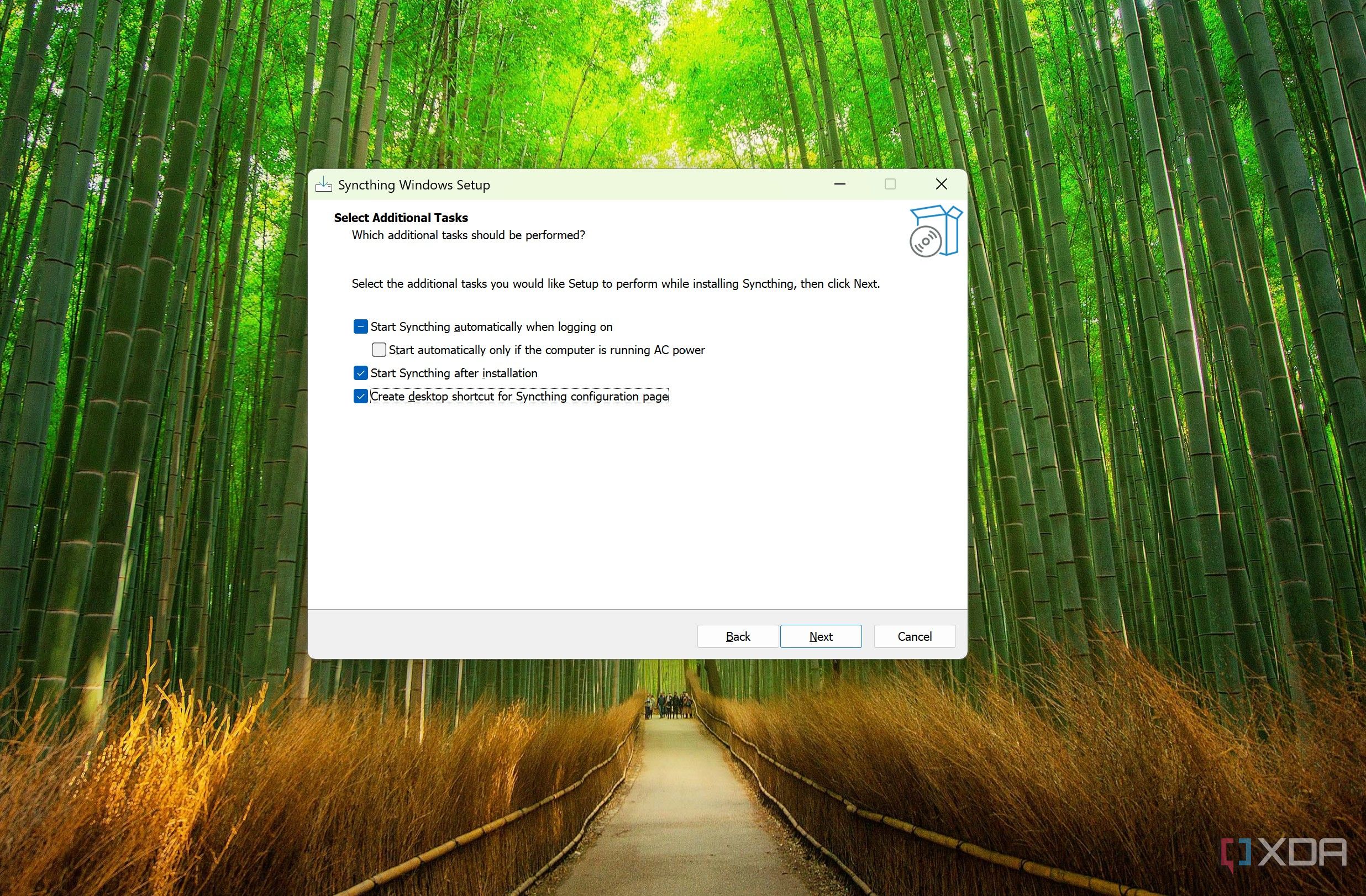Enable the AC power only checkbox
This screenshot has height=896, width=1366.
(x=379, y=350)
